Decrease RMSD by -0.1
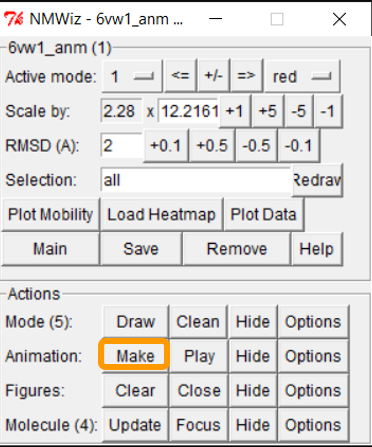Image resolution: width=372 pixels, height=447 pixels. coord(298,146)
